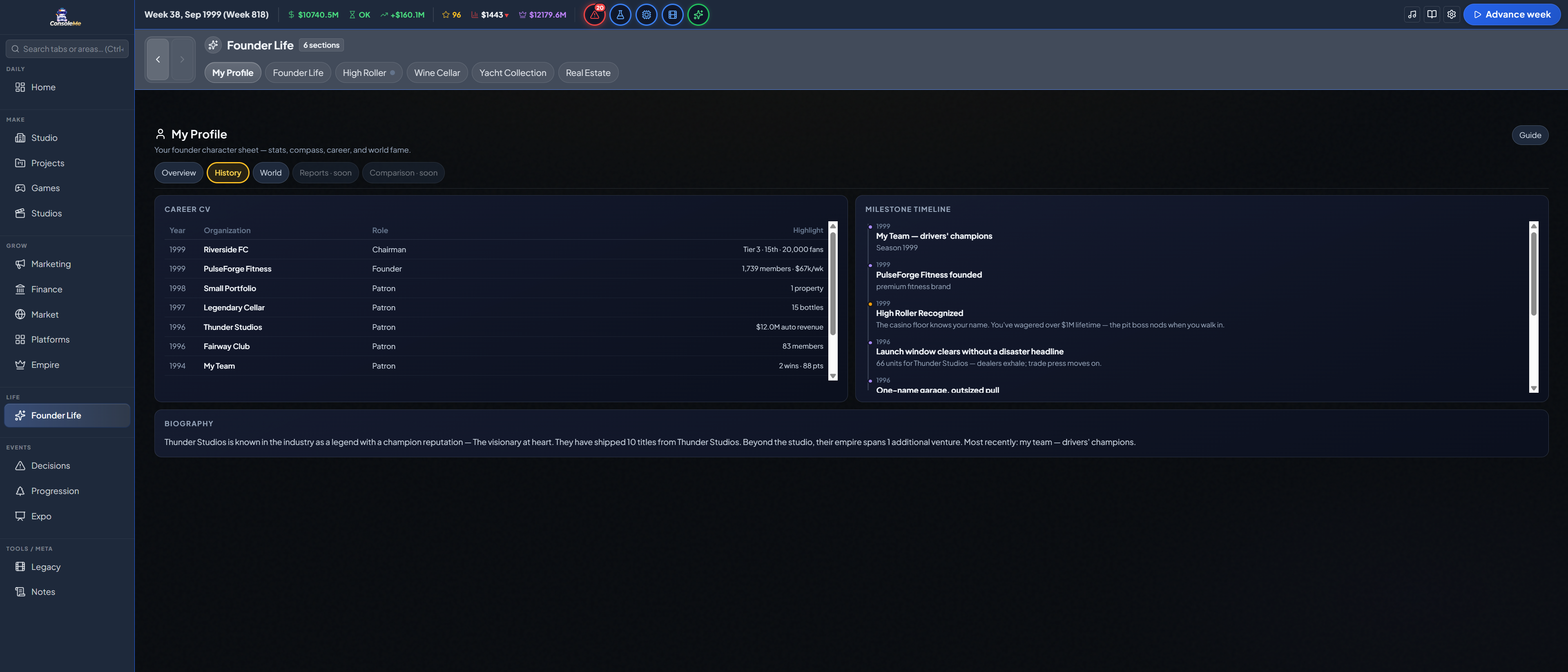Click the 96 star rating indicator
The width and height of the screenshot is (1568, 672).
451,15
